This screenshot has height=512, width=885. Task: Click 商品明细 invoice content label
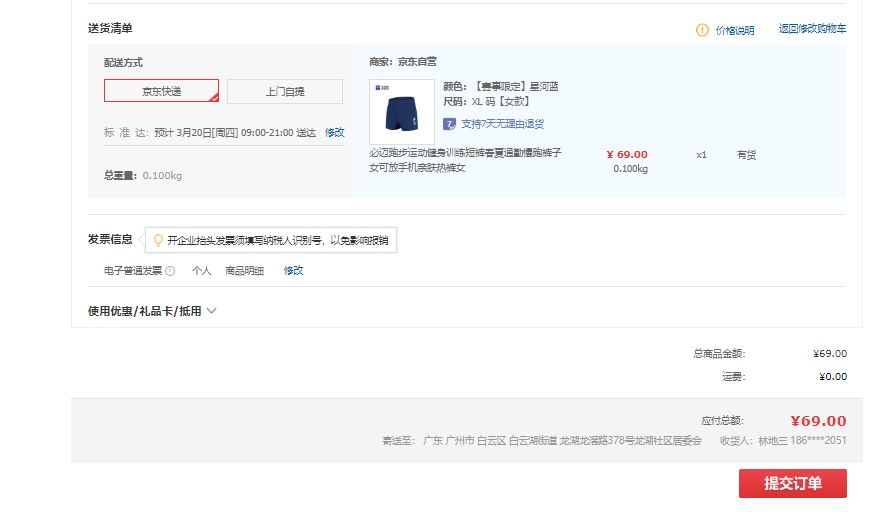coord(245,271)
